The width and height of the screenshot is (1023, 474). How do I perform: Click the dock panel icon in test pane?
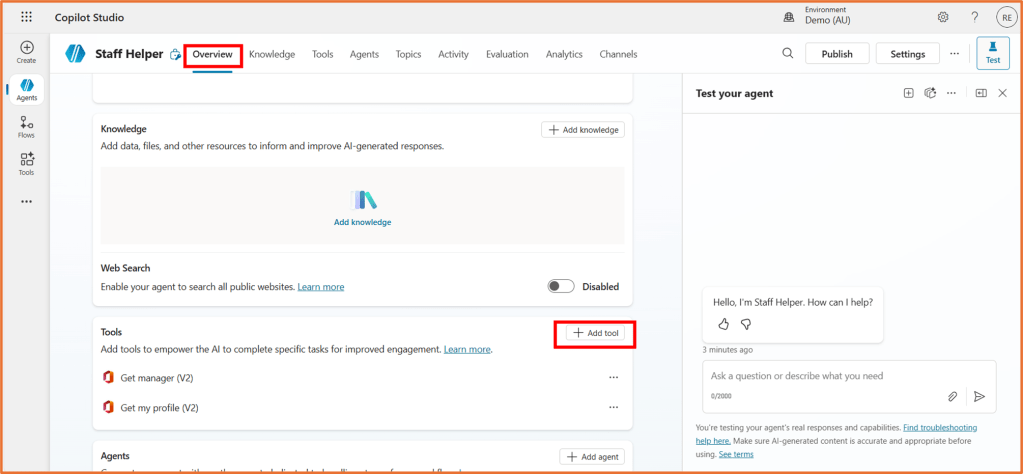click(981, 93)
